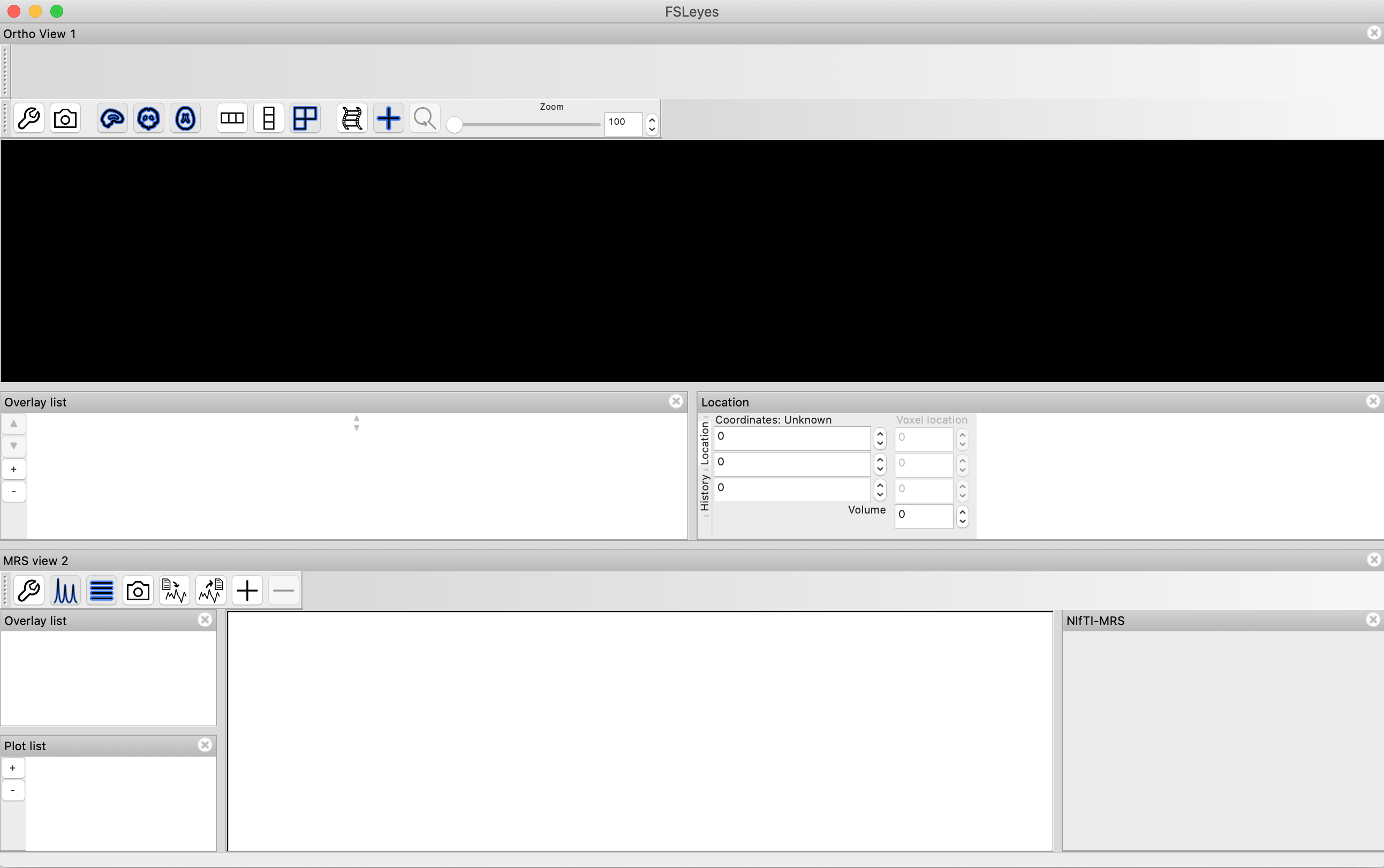Click export data series icon
Viewport: 1384px width, 868px height.
point(211,591)
